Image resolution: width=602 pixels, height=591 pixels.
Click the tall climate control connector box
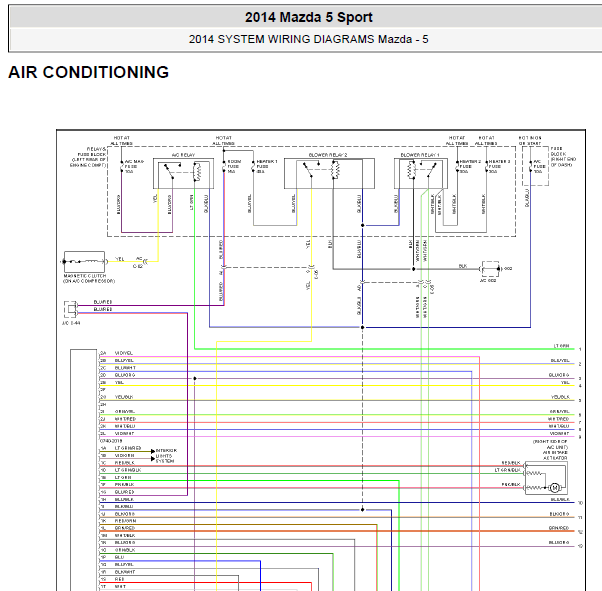(x=84, y=470)
